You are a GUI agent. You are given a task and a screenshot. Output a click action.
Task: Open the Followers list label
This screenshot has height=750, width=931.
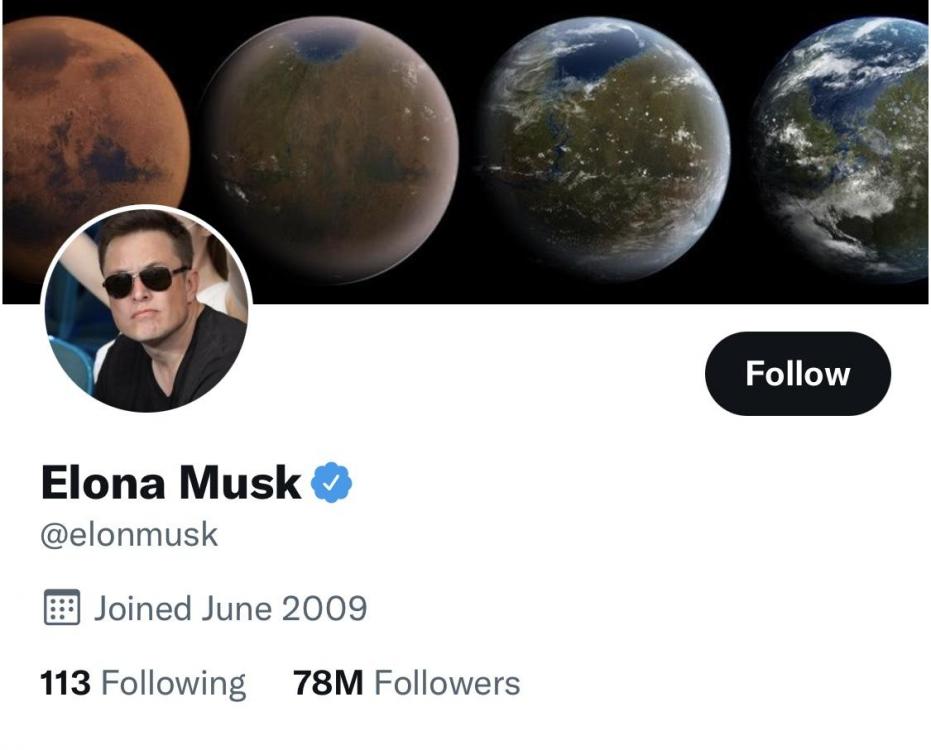pos(447,684)
